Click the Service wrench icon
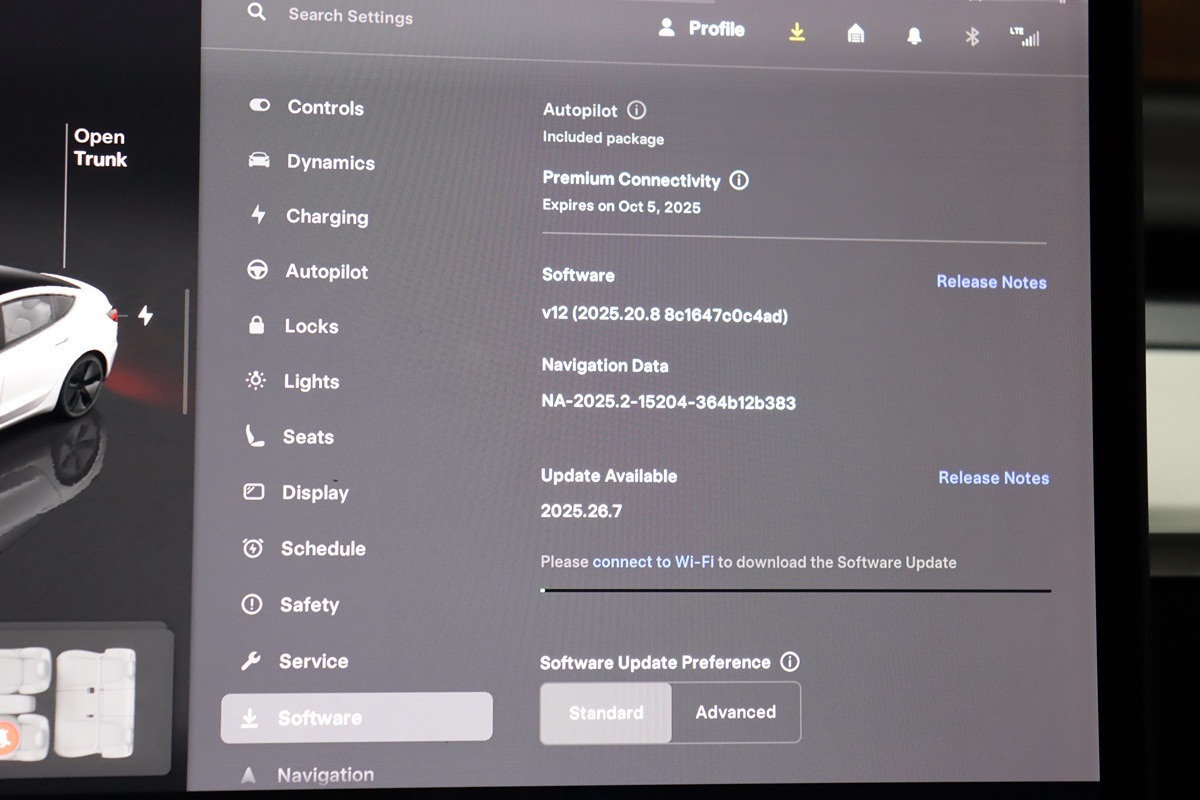This screenshot has height=800, width=1200. 251,661
